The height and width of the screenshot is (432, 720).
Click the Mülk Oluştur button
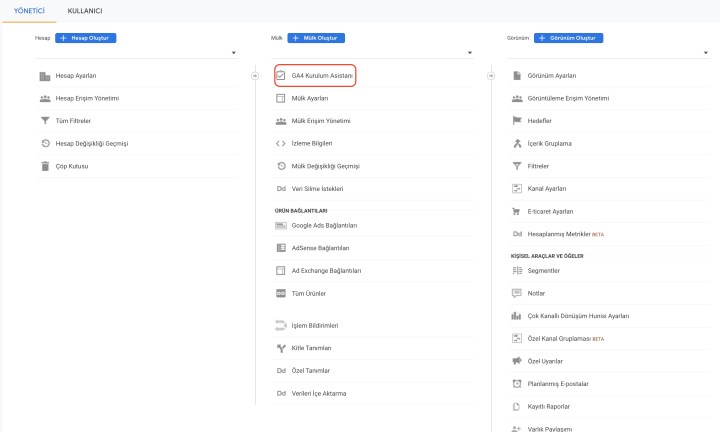tap(316, 38)
